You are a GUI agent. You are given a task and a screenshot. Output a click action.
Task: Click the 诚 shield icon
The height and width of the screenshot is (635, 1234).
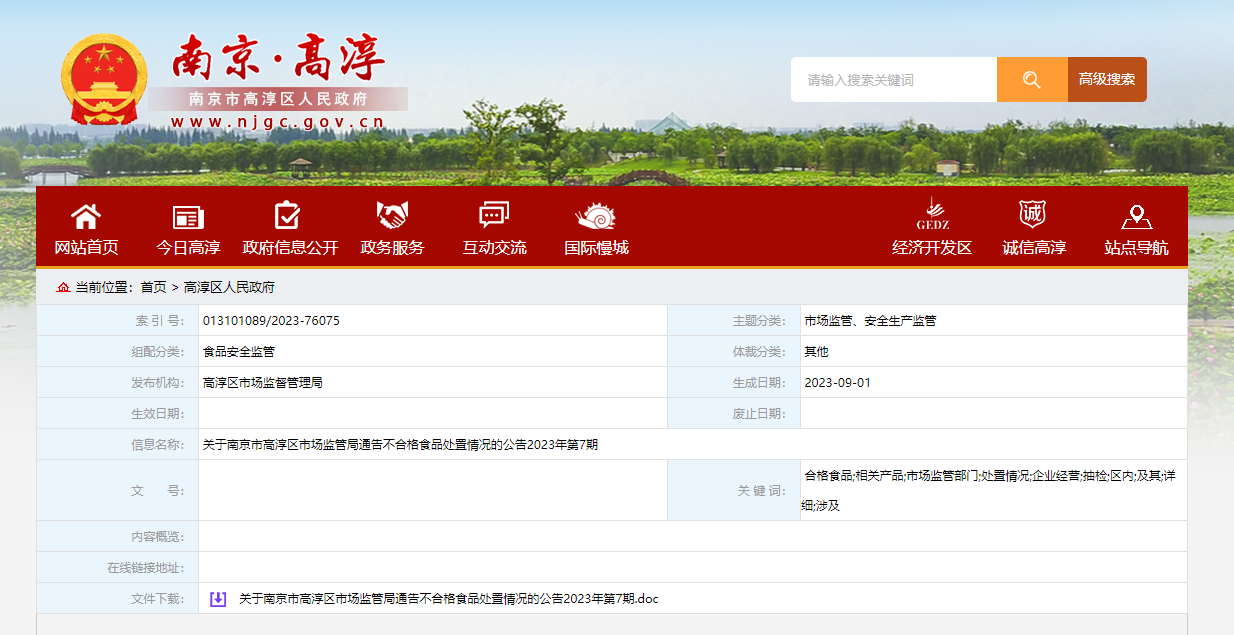[1033, 213]
